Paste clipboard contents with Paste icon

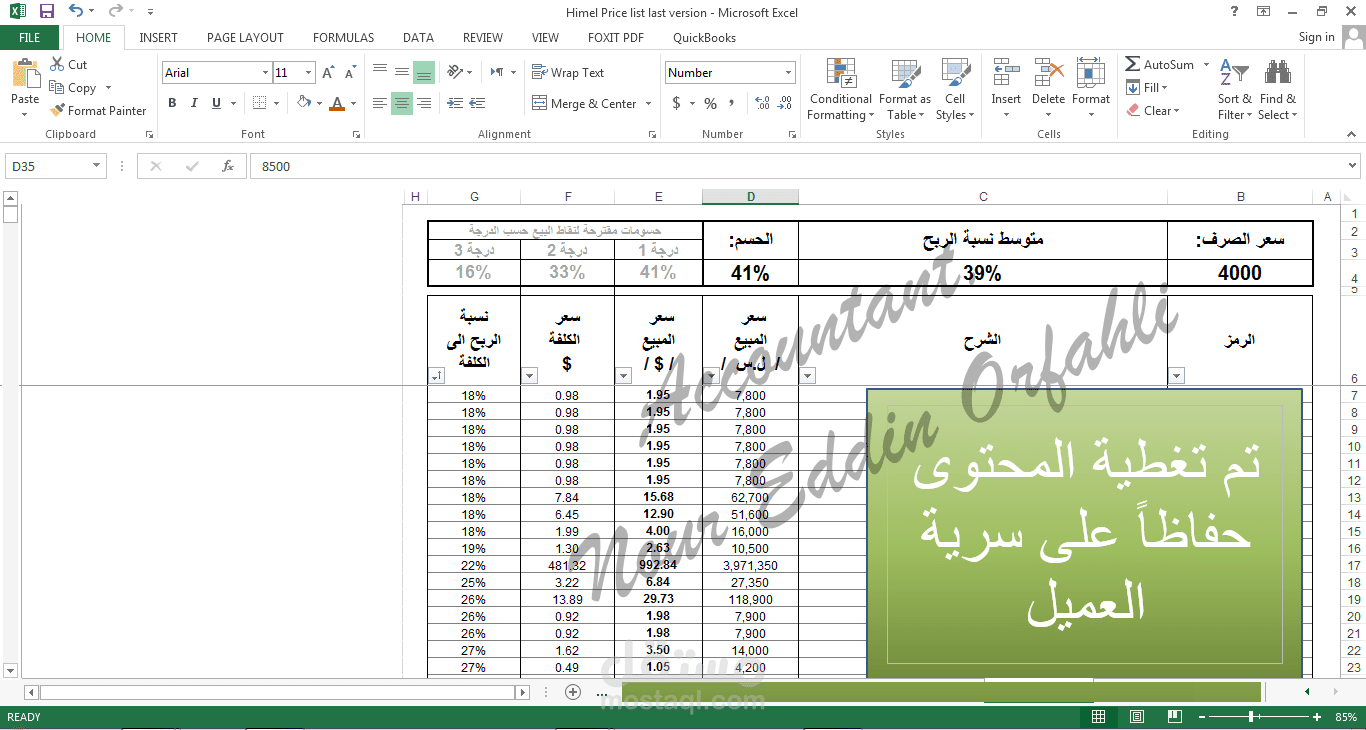(x=25, y=73)
